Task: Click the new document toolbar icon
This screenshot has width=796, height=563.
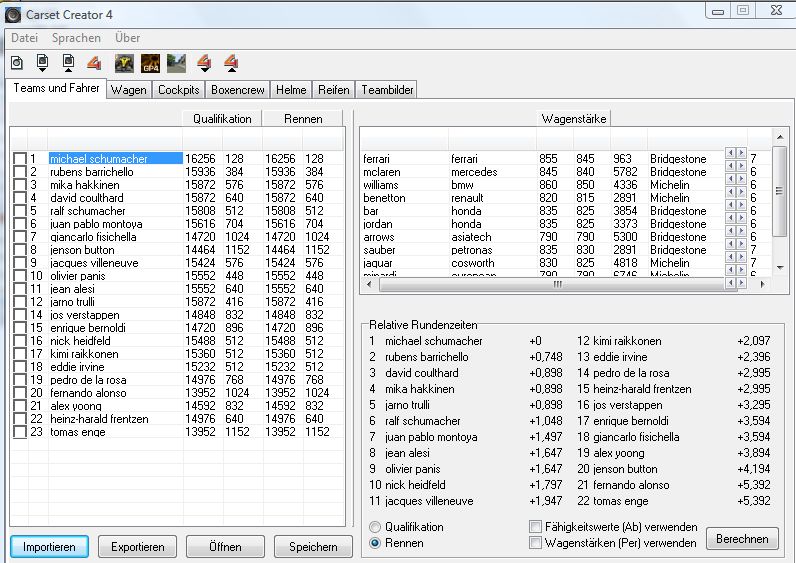Action: (x=17, y=64)
